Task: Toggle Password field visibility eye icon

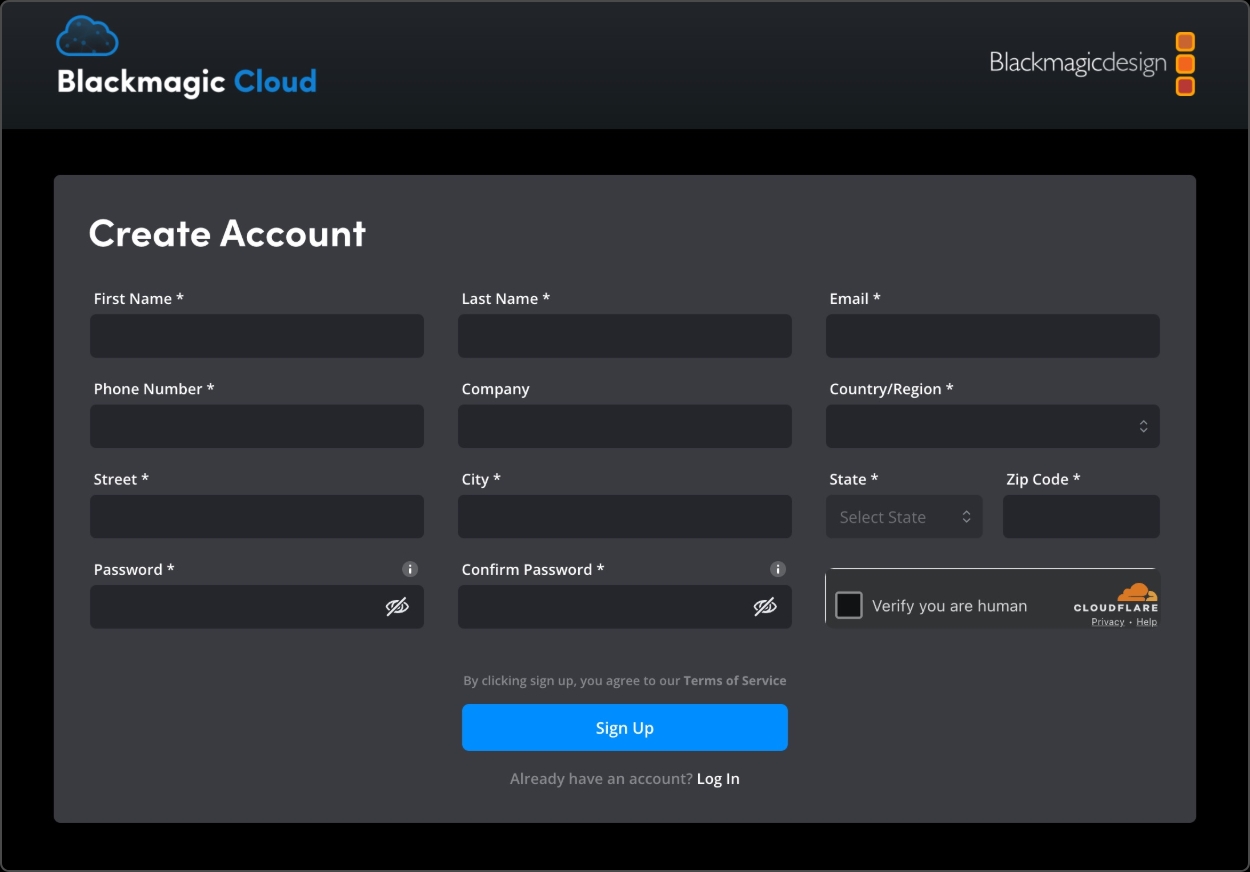Action: coord(397,607)
